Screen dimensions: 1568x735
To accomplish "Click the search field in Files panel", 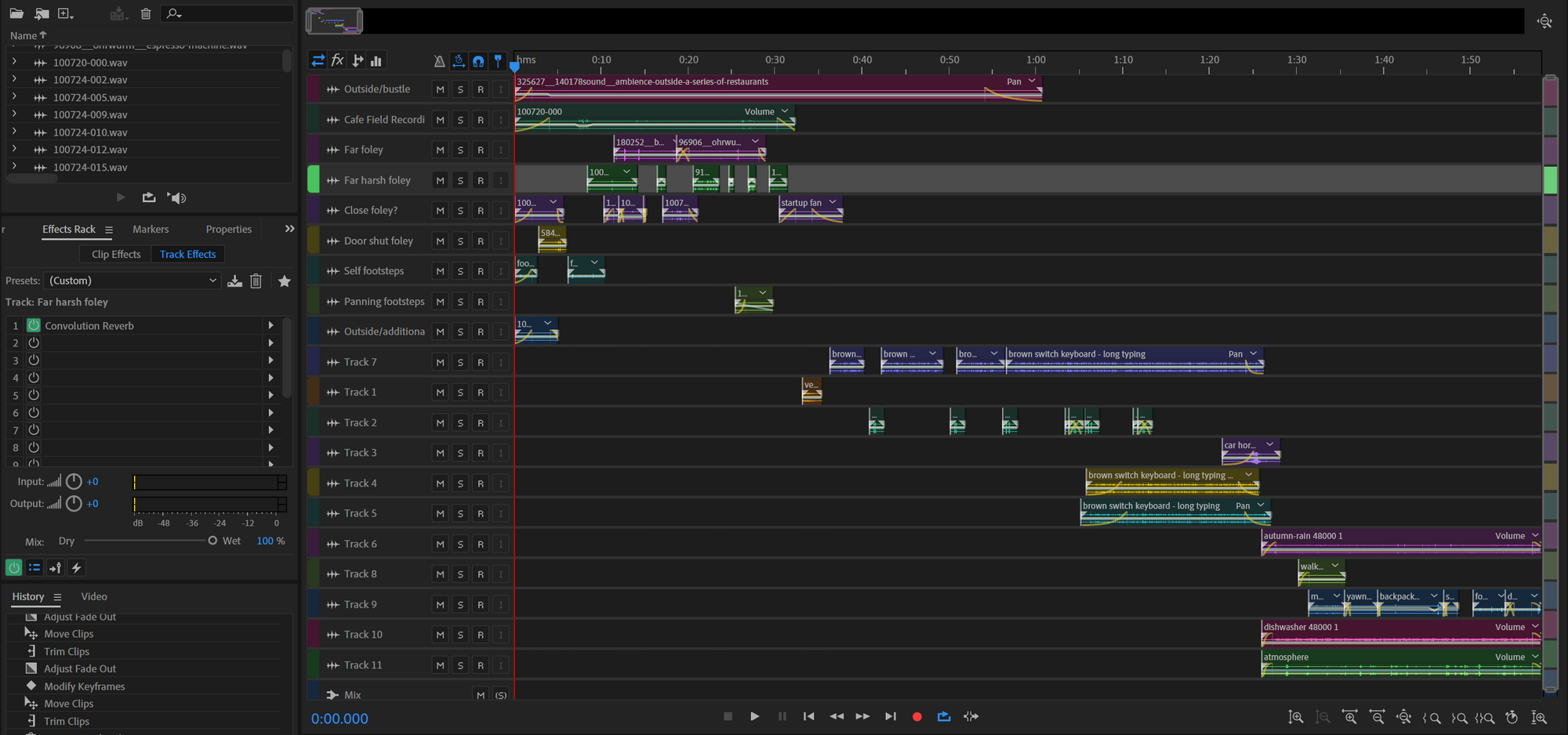I will [x=227, y=13].
